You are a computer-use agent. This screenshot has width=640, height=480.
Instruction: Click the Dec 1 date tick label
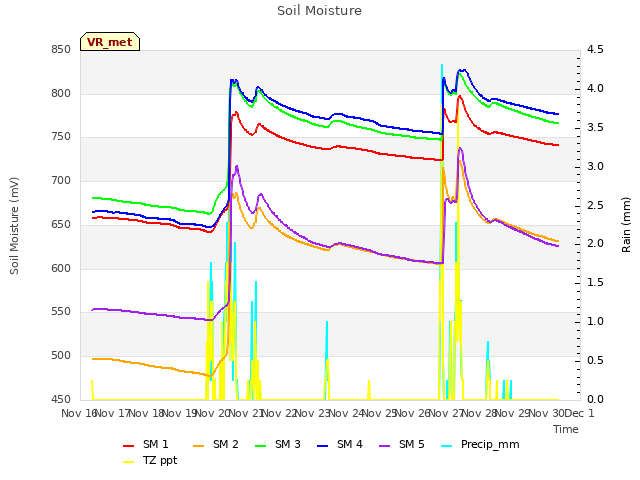tap(579, 413)
